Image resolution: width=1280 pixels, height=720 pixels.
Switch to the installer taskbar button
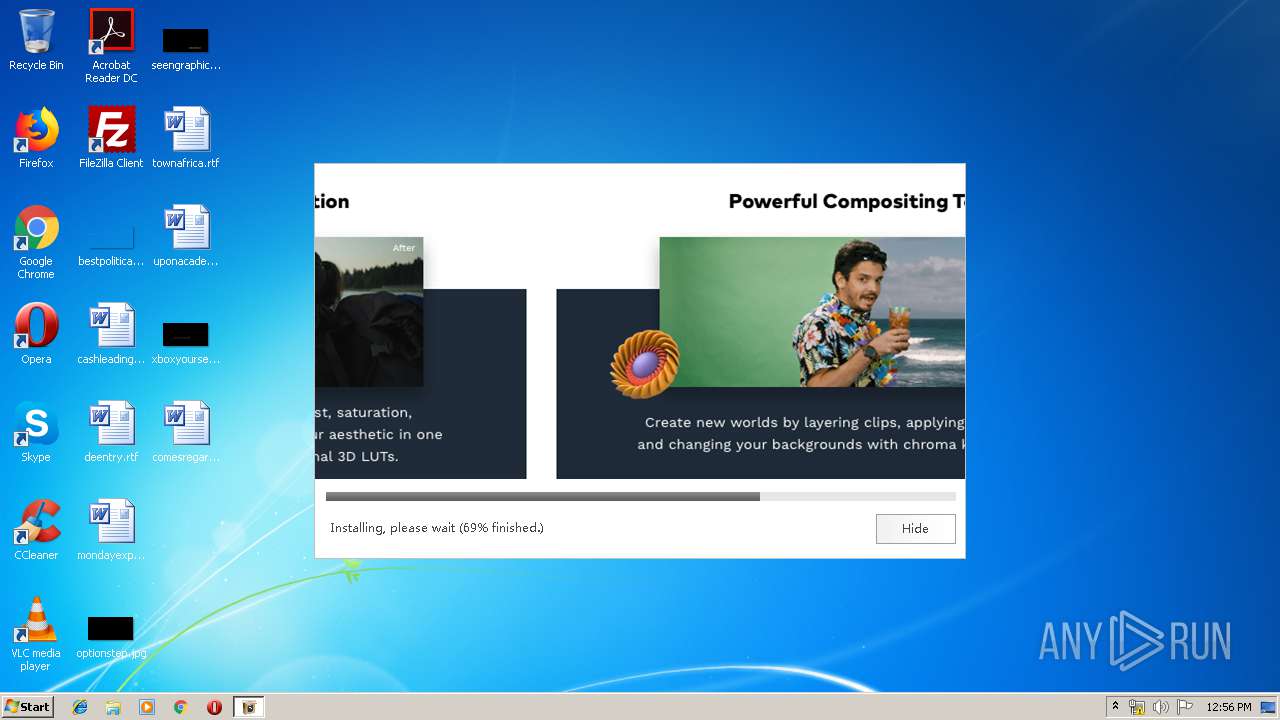pos(249,707)
